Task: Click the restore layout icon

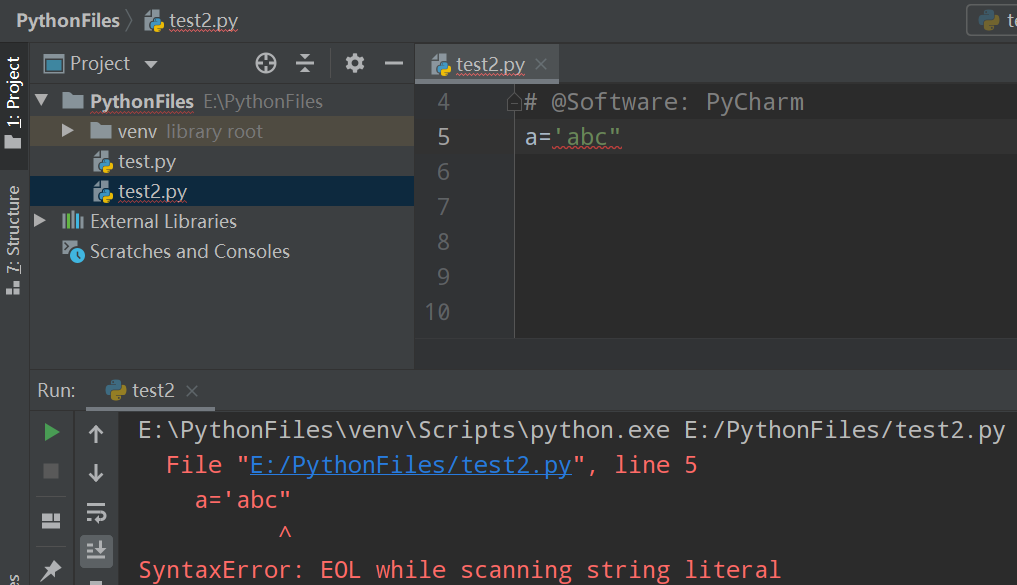Action: 51,521
